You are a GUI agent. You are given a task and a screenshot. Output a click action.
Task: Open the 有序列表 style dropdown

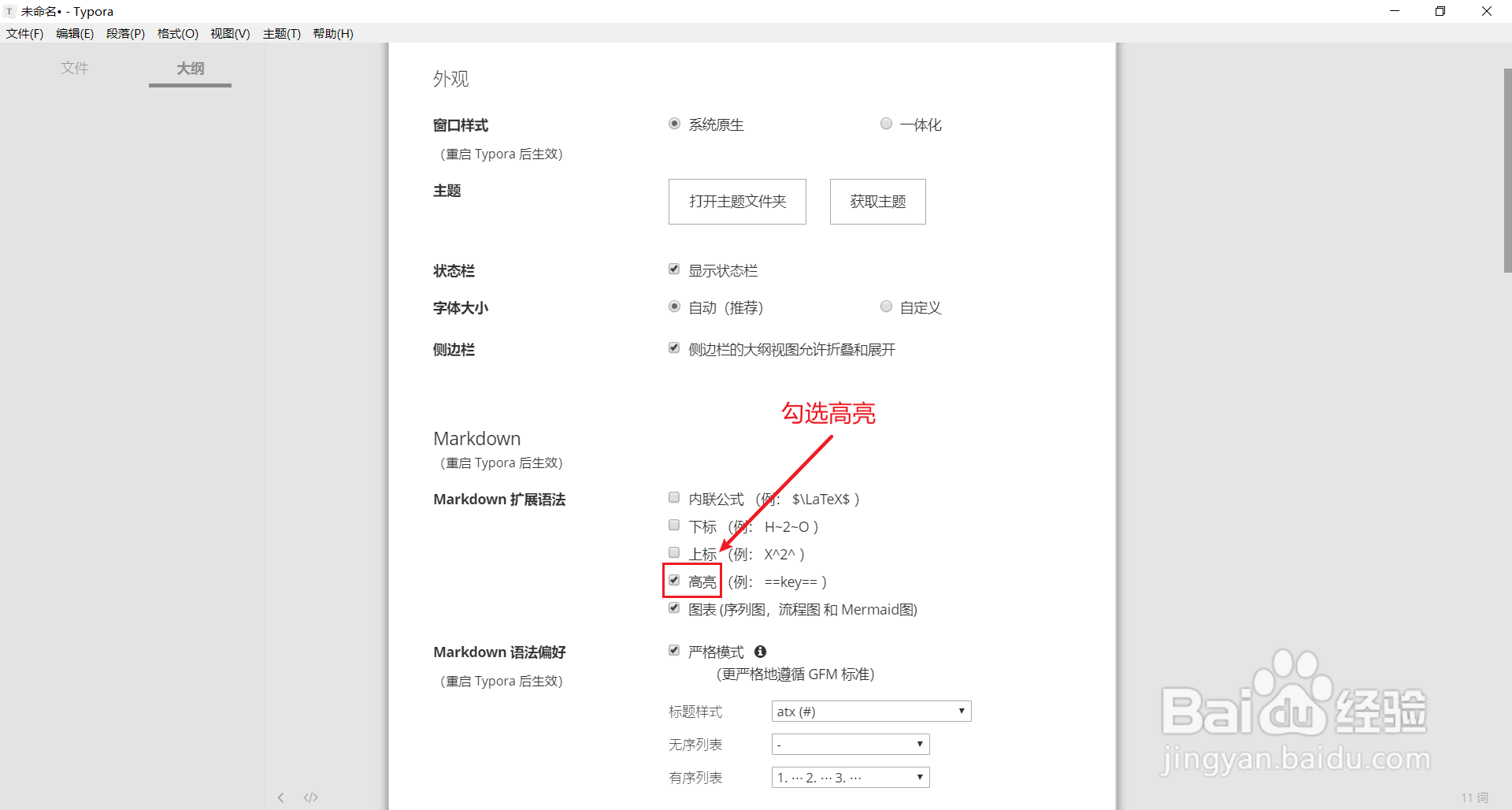tap(850, 777)
